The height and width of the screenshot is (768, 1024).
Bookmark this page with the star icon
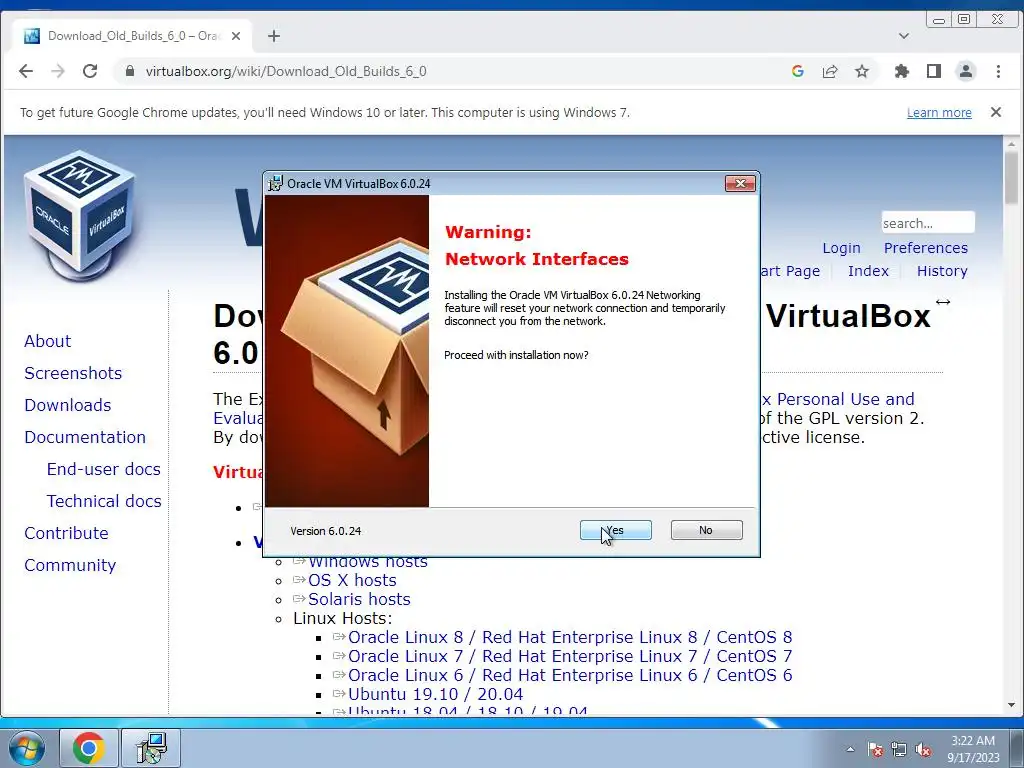coord(862,71)
